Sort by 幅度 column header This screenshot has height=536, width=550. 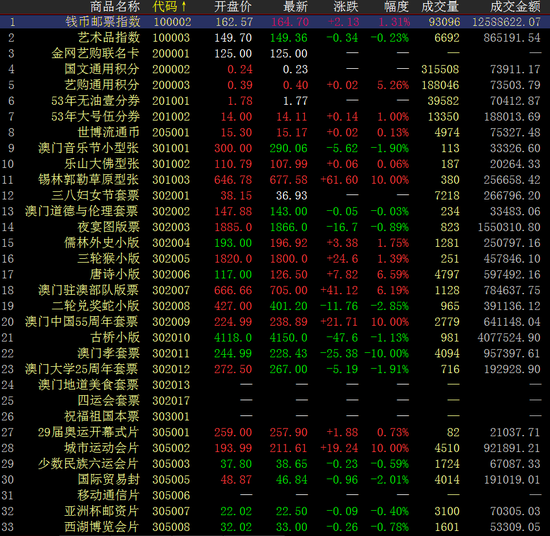click(x=396, y=6)
